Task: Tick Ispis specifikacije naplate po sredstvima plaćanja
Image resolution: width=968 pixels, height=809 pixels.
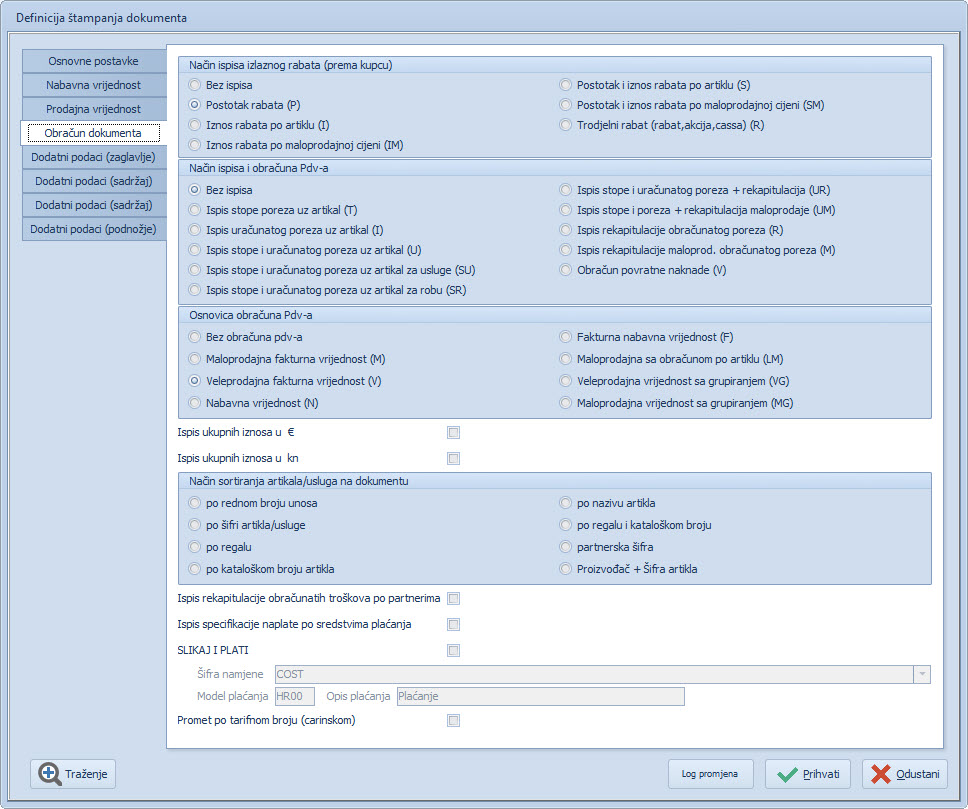Action: click(454, 625)
